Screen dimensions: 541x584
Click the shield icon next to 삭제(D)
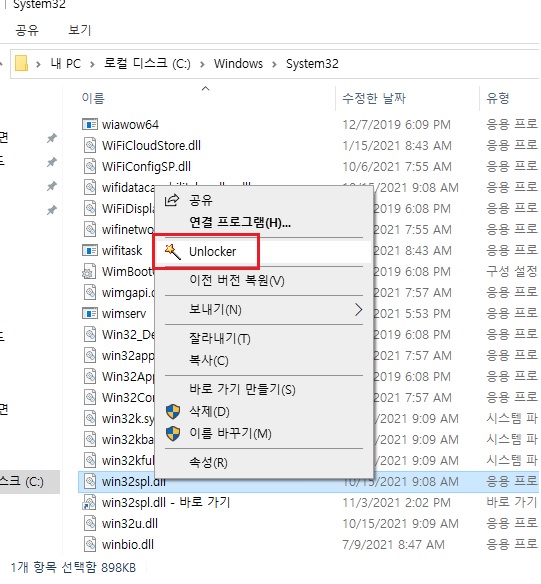pyautogui.click(x=173, y=412)
